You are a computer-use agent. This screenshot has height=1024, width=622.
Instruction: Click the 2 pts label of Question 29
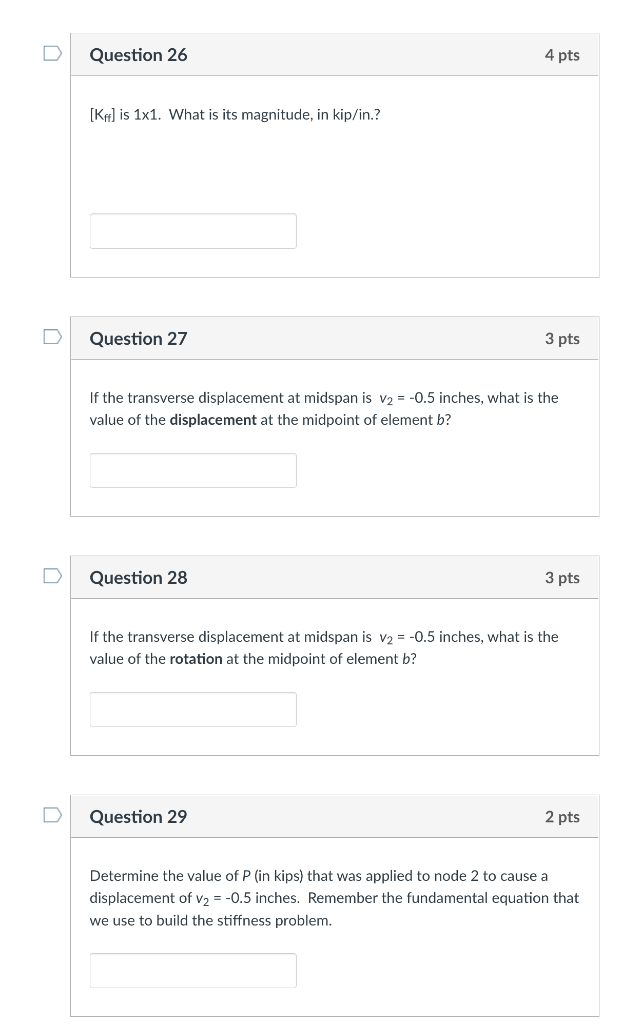pyautogui.click(x=562, y=816)
